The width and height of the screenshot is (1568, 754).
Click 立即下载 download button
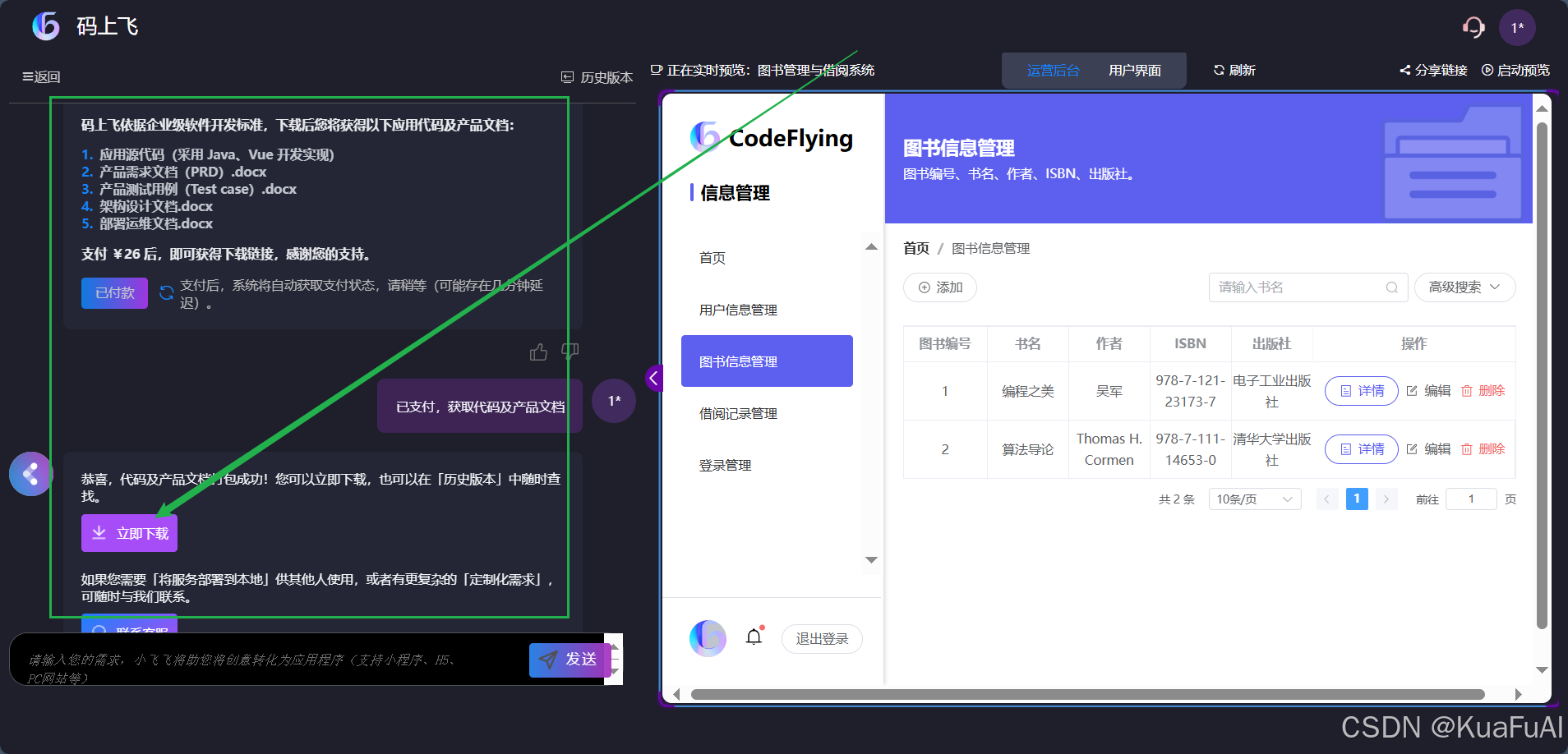coord(129,533)
